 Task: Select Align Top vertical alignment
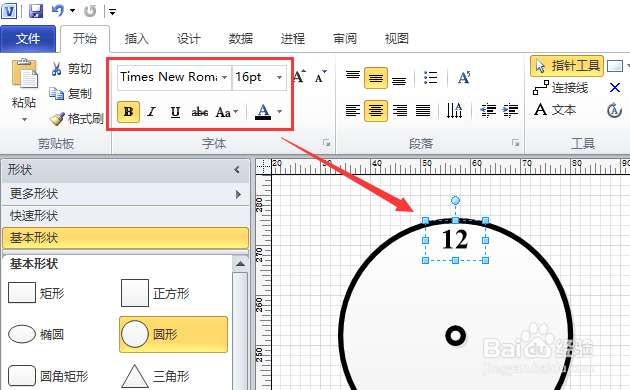tap(353, 77)
